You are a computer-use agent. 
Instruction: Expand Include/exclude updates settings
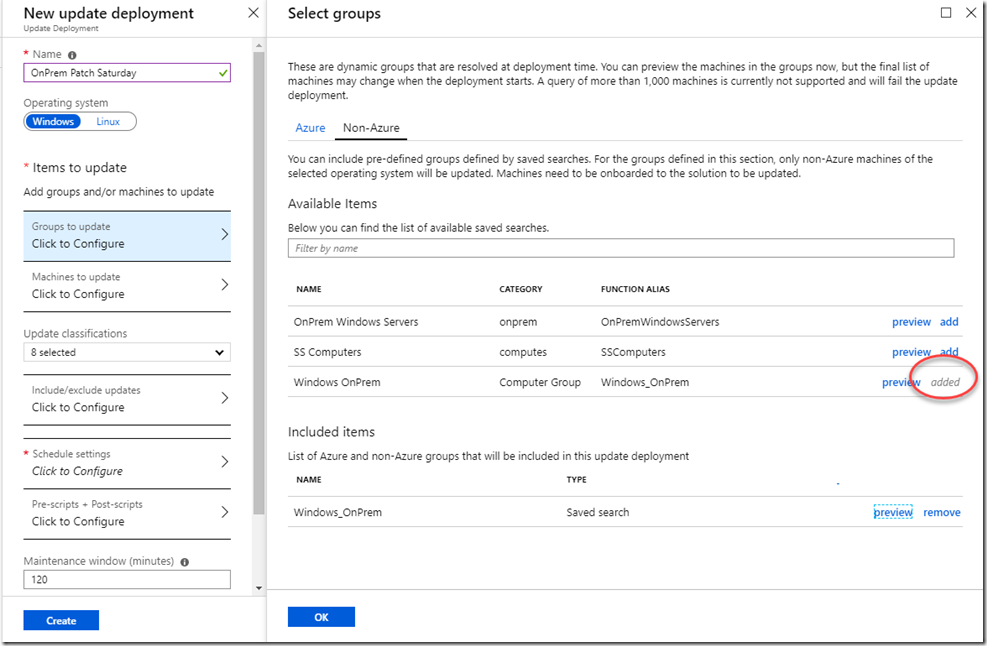127,399
